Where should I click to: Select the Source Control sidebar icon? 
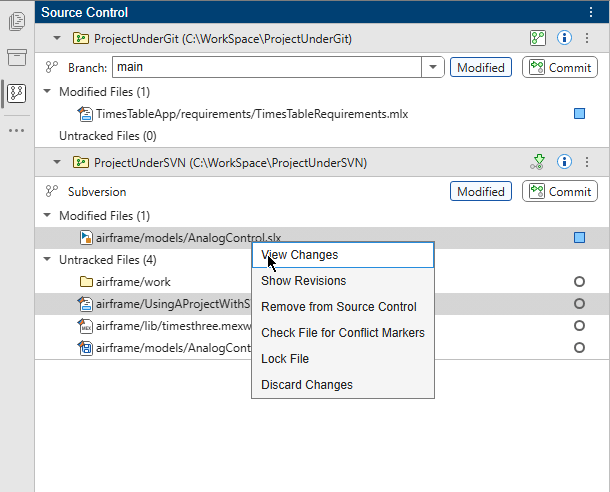coord(17,94)
